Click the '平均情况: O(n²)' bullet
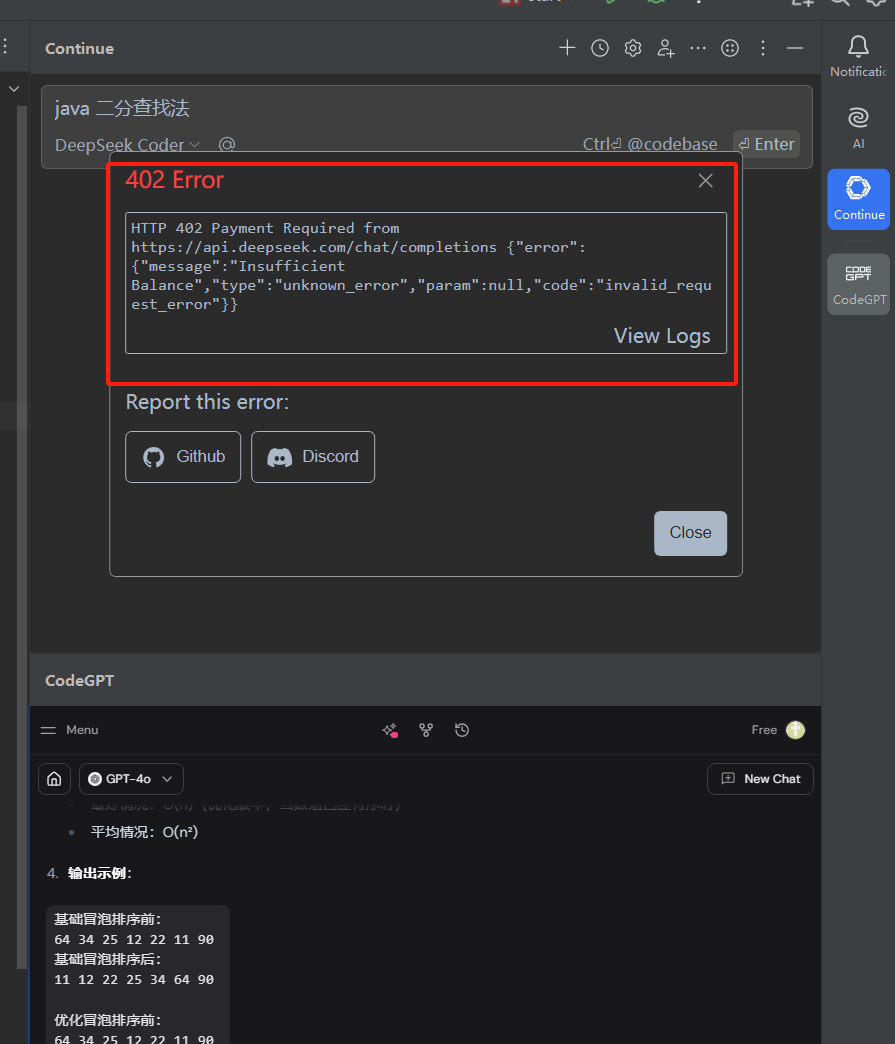This screenshot has width=895, height=1044. click(145, 832)
